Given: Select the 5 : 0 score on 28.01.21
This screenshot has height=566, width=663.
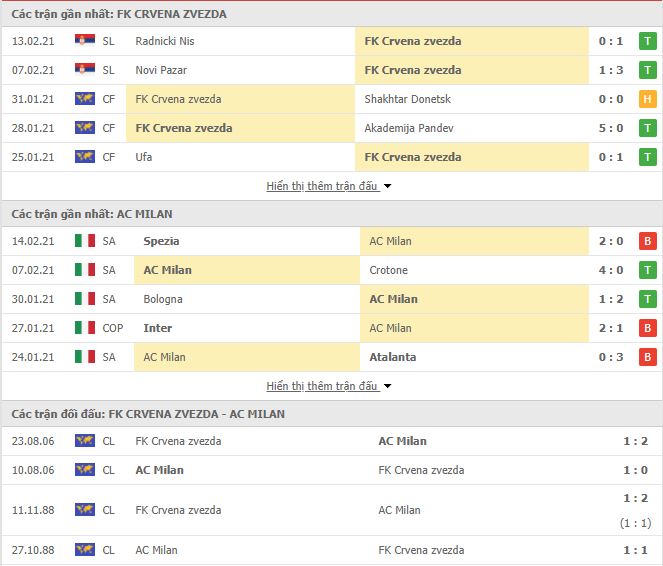Looking at the screenshot, I should coord(611,128).
